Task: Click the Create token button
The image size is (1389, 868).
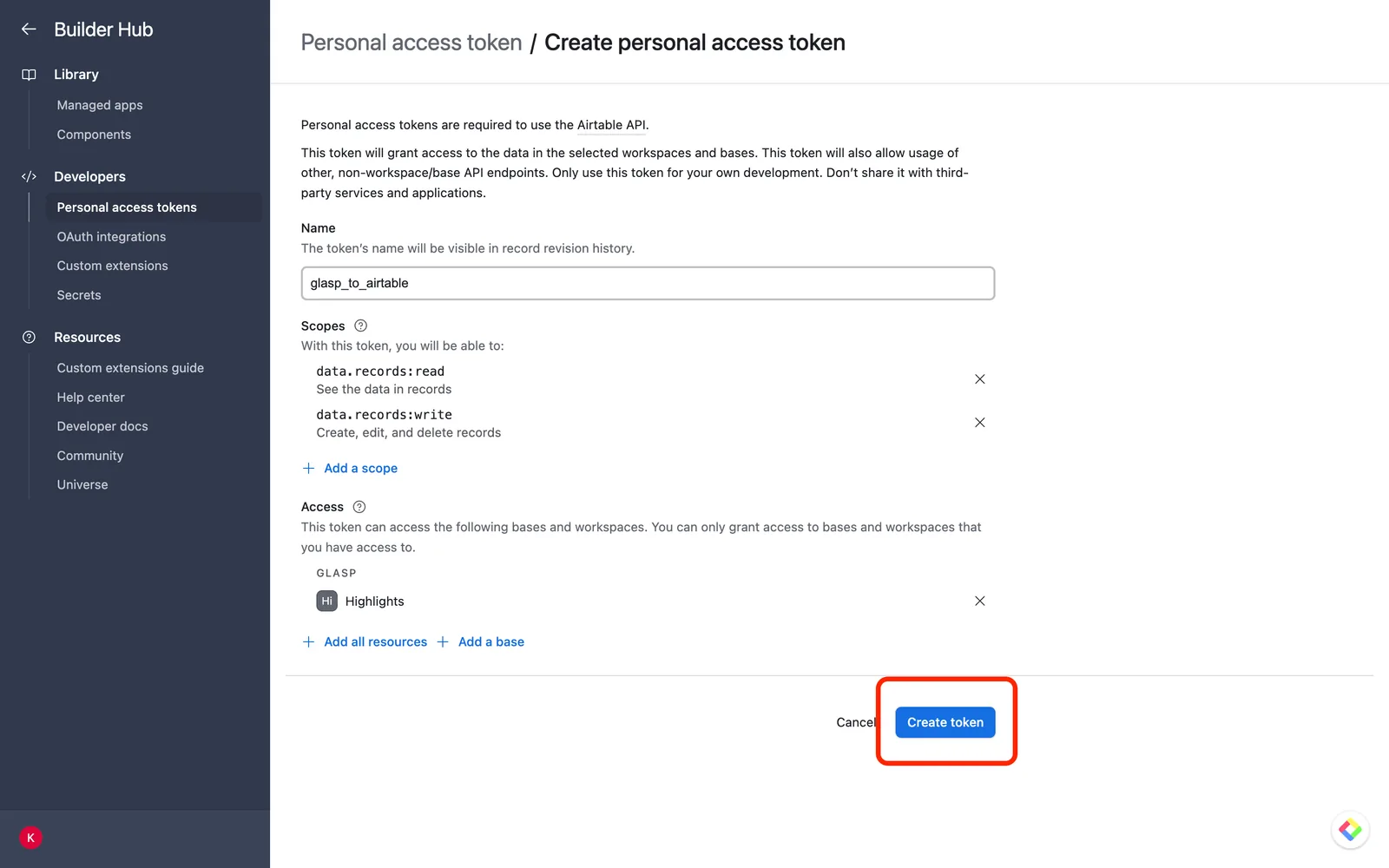Action: (945, 722)
